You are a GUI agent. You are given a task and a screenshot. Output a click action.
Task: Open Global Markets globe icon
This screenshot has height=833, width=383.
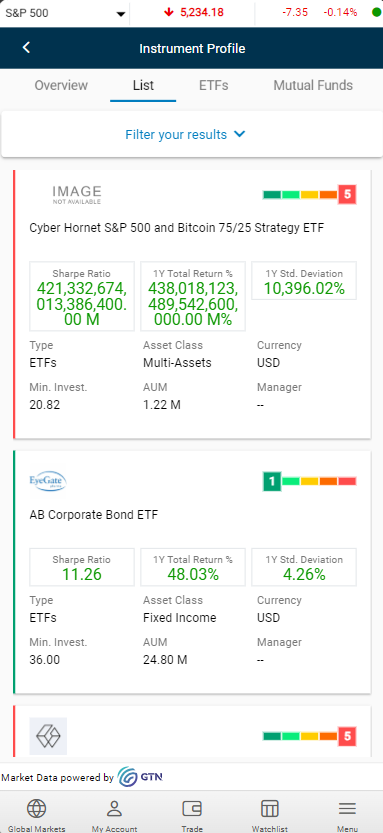click(37, 809)
